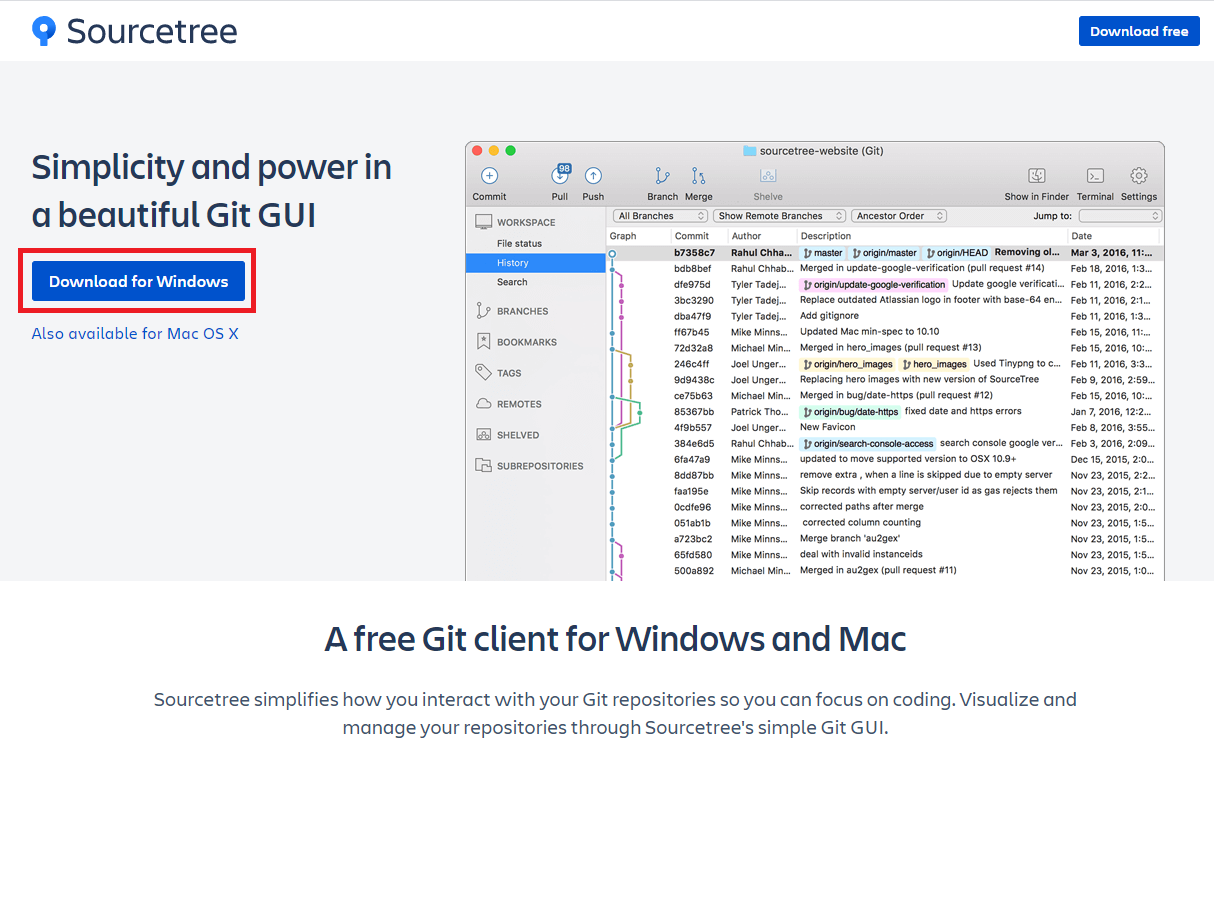Click the greyed-out Shelve toolbar icon
Screen dimensions: 1214x899
point(768,176)
